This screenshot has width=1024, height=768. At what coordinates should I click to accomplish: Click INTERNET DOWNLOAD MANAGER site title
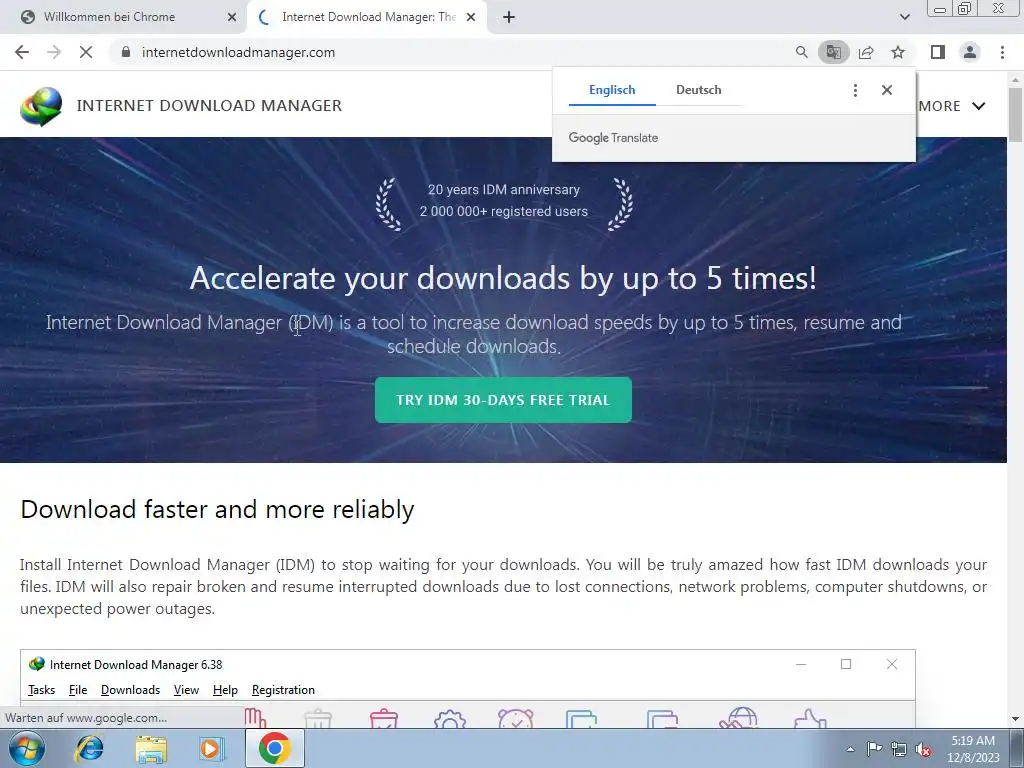pos(209,106)
